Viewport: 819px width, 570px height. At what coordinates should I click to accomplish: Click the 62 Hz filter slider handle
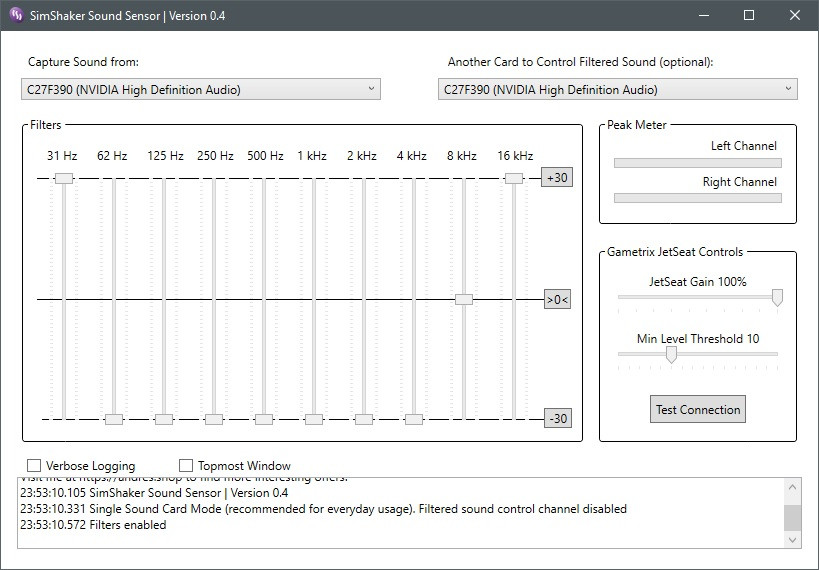(x=113, y=419)
